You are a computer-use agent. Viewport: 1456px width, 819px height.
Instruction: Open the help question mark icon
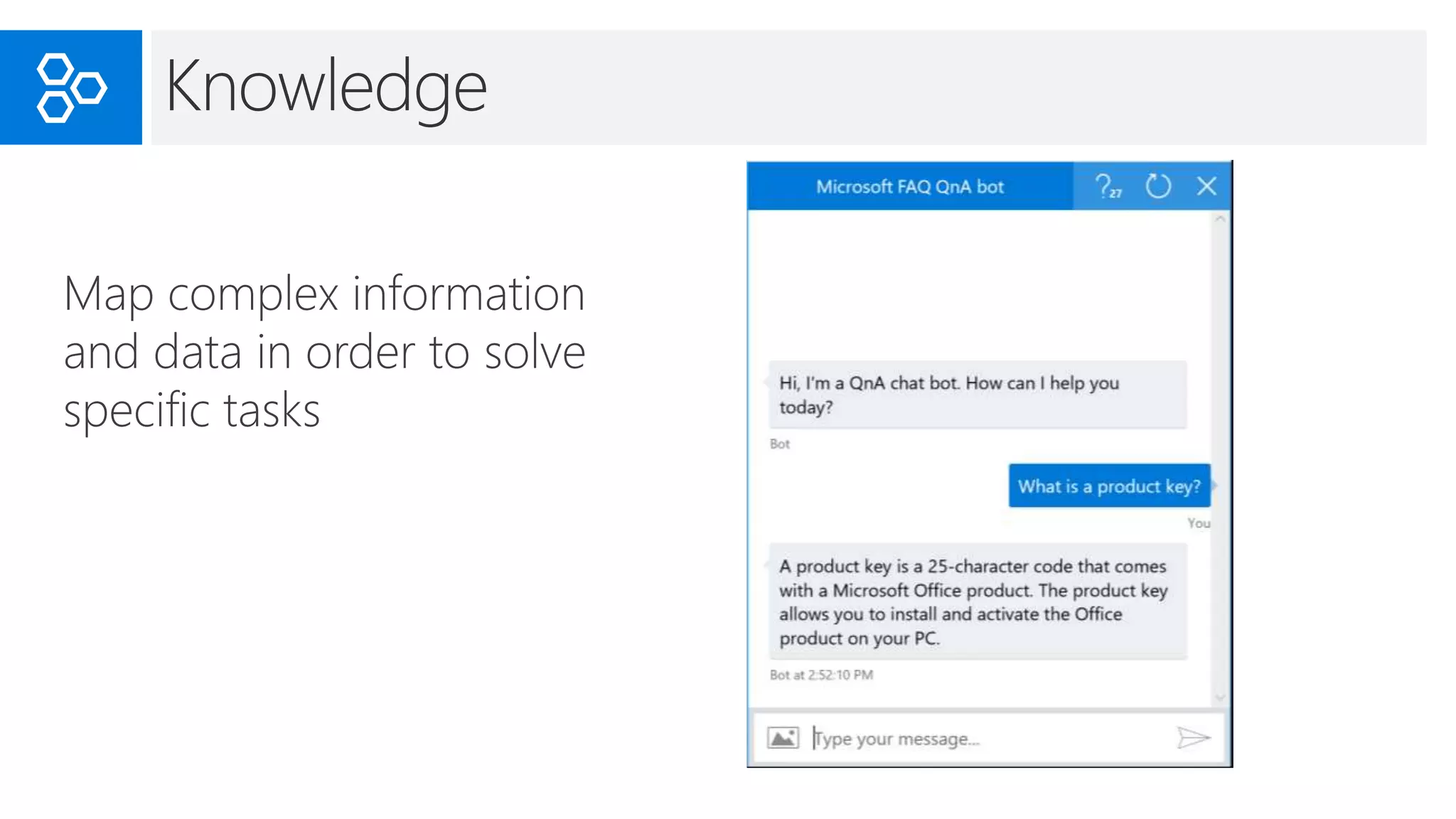pos(1108,187)
